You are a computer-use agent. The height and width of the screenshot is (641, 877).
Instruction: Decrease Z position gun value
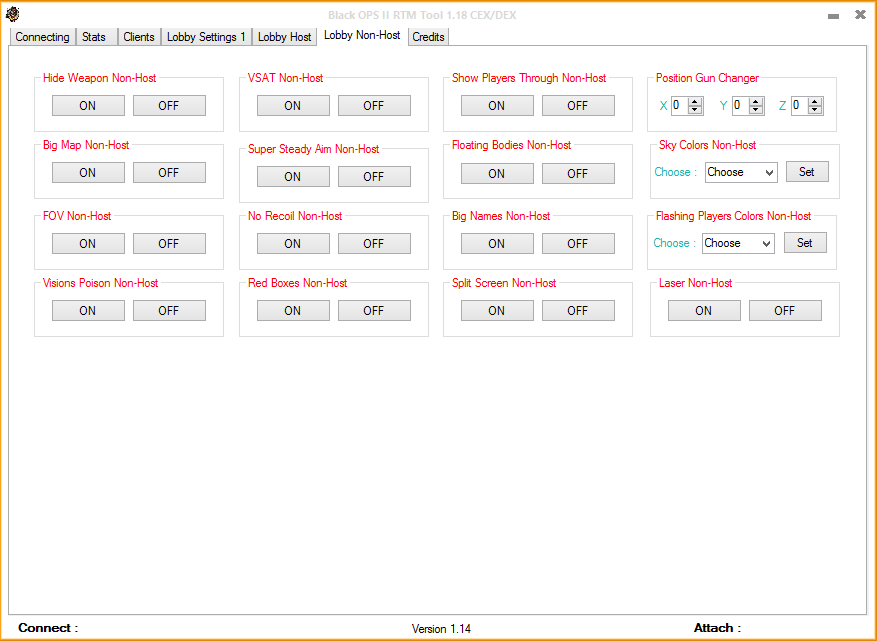click(815, 110)
